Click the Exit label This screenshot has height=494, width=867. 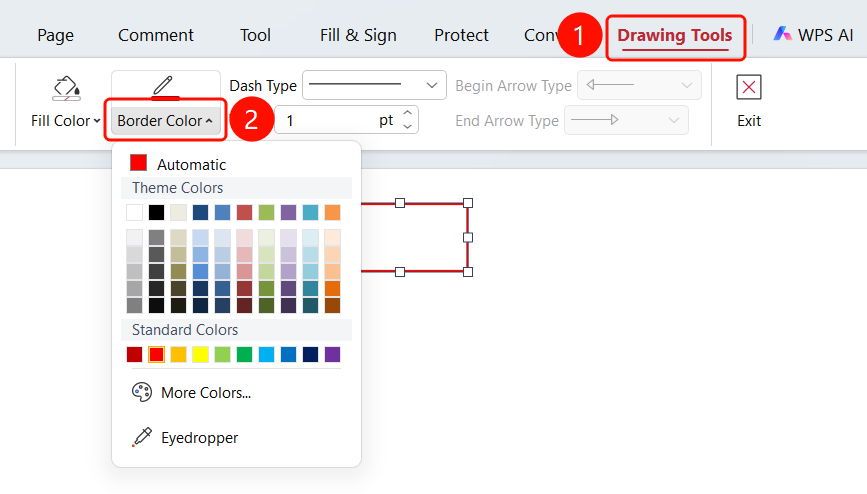(749, 121)
